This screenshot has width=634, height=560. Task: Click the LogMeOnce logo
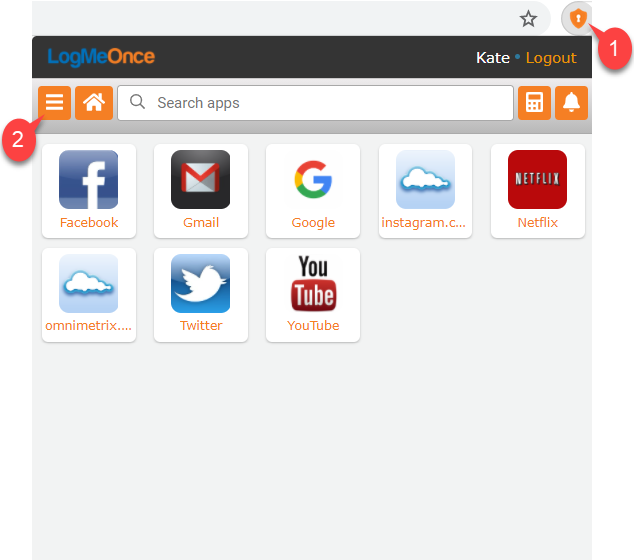click(101, 57)
